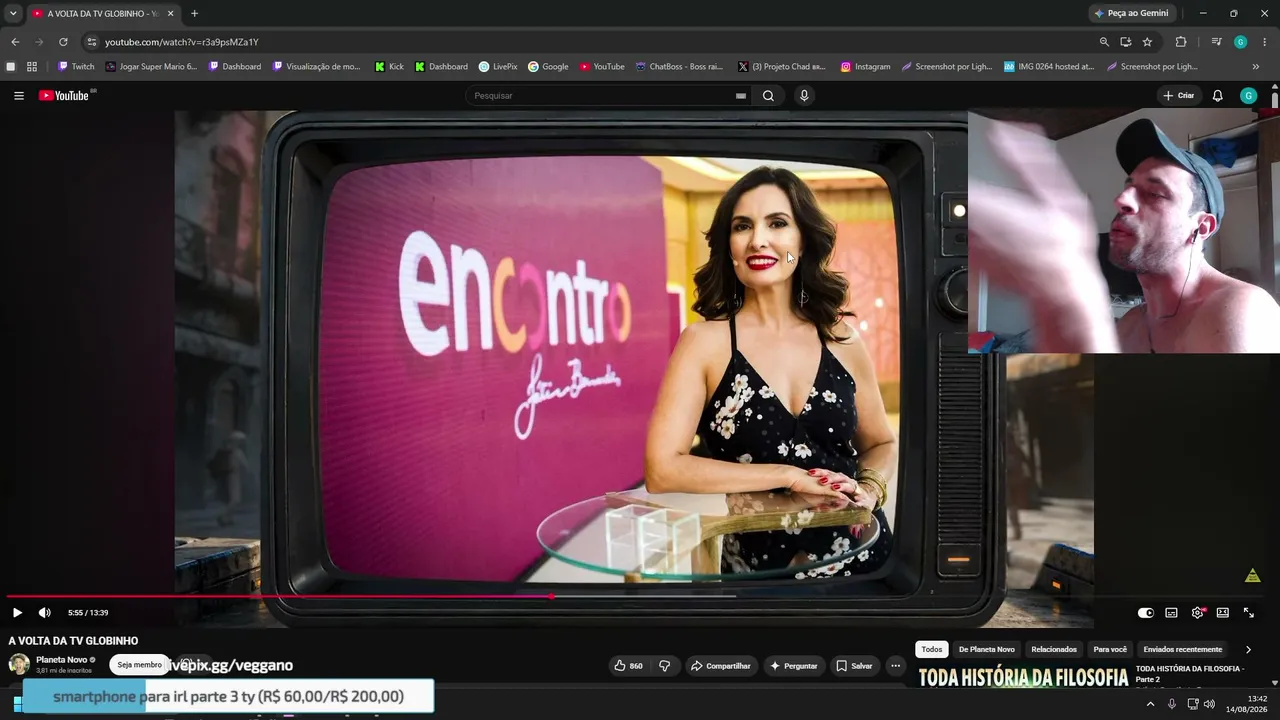Click the progress bar scrubber handle
This screenshot has width=1280, height=720.
(551, 597)
